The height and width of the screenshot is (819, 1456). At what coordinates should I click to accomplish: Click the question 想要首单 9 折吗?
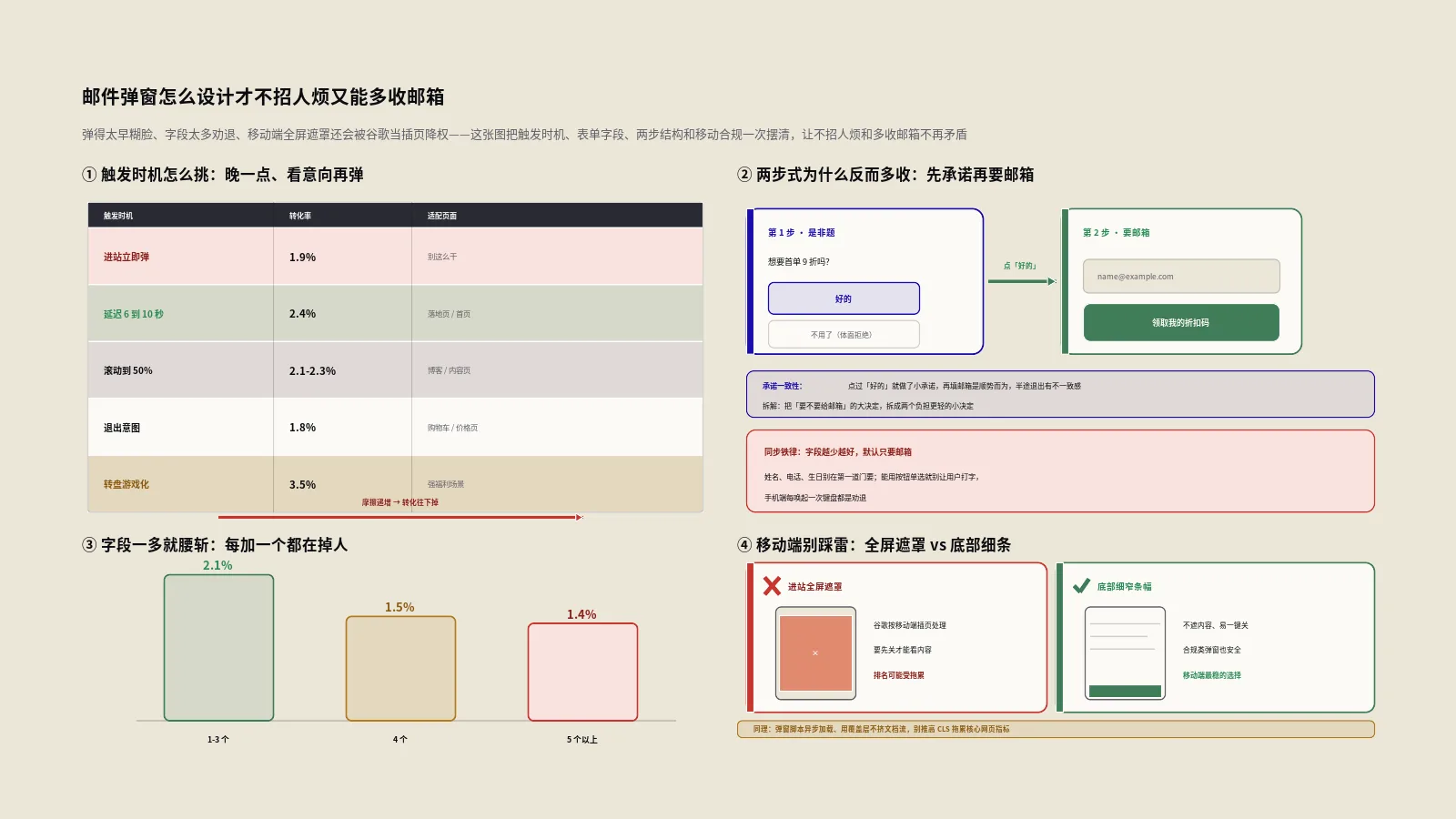(798, 262)
